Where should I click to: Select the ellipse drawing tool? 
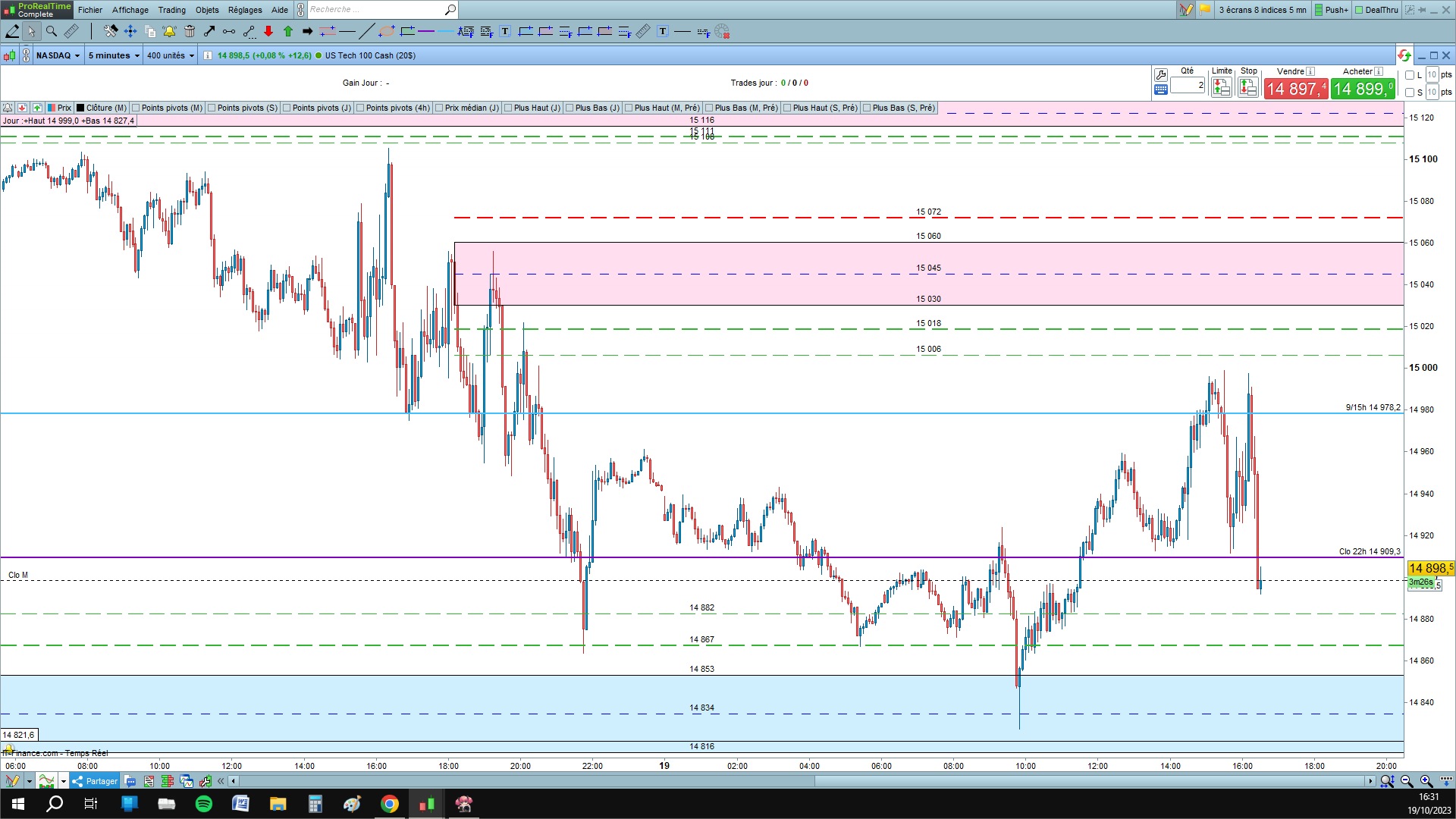(x=386, y=31)
